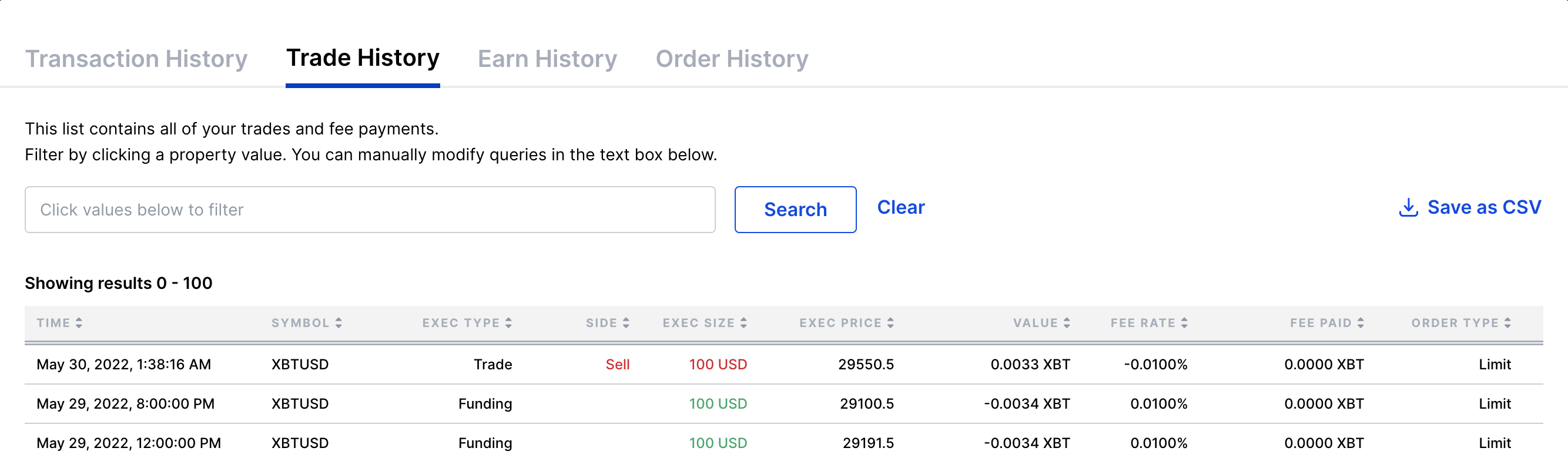Click May 29, 2022, 8:00:00 PM timestamp
Screen dimensions: 1568x458
125,404
